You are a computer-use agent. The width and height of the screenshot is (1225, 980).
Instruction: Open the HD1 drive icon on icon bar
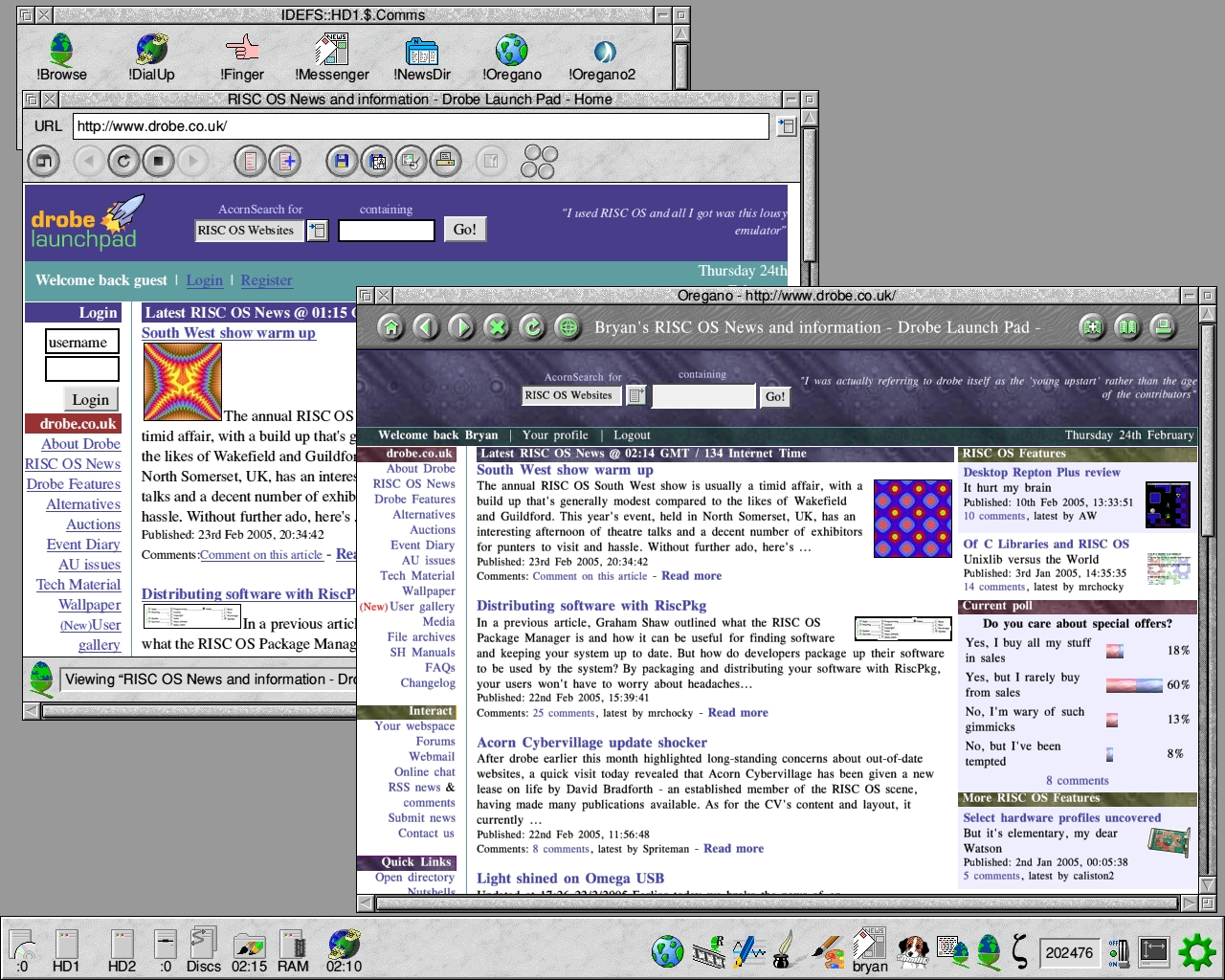(66, 951)
